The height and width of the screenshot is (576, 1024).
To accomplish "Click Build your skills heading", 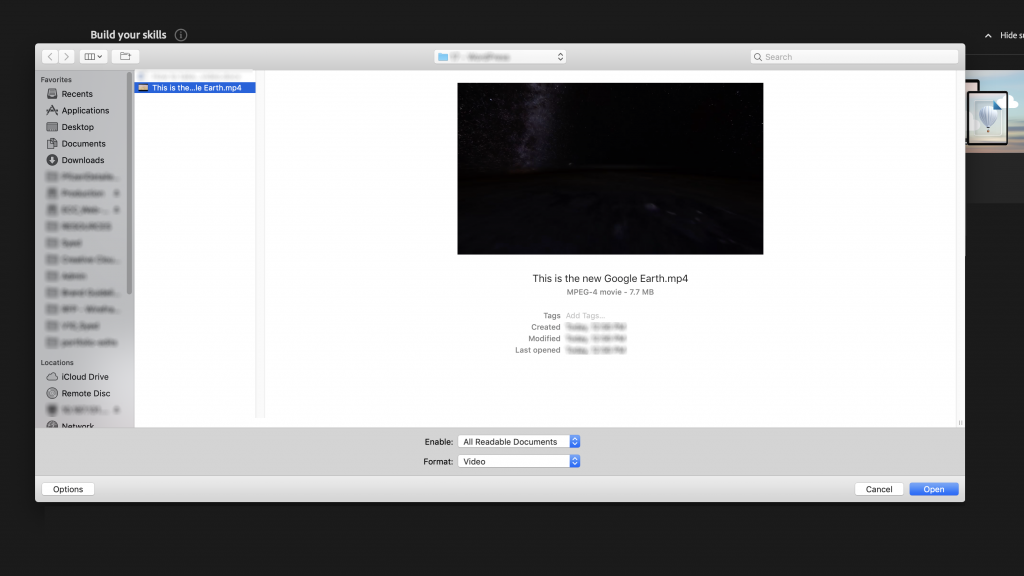I will [128, 35].
